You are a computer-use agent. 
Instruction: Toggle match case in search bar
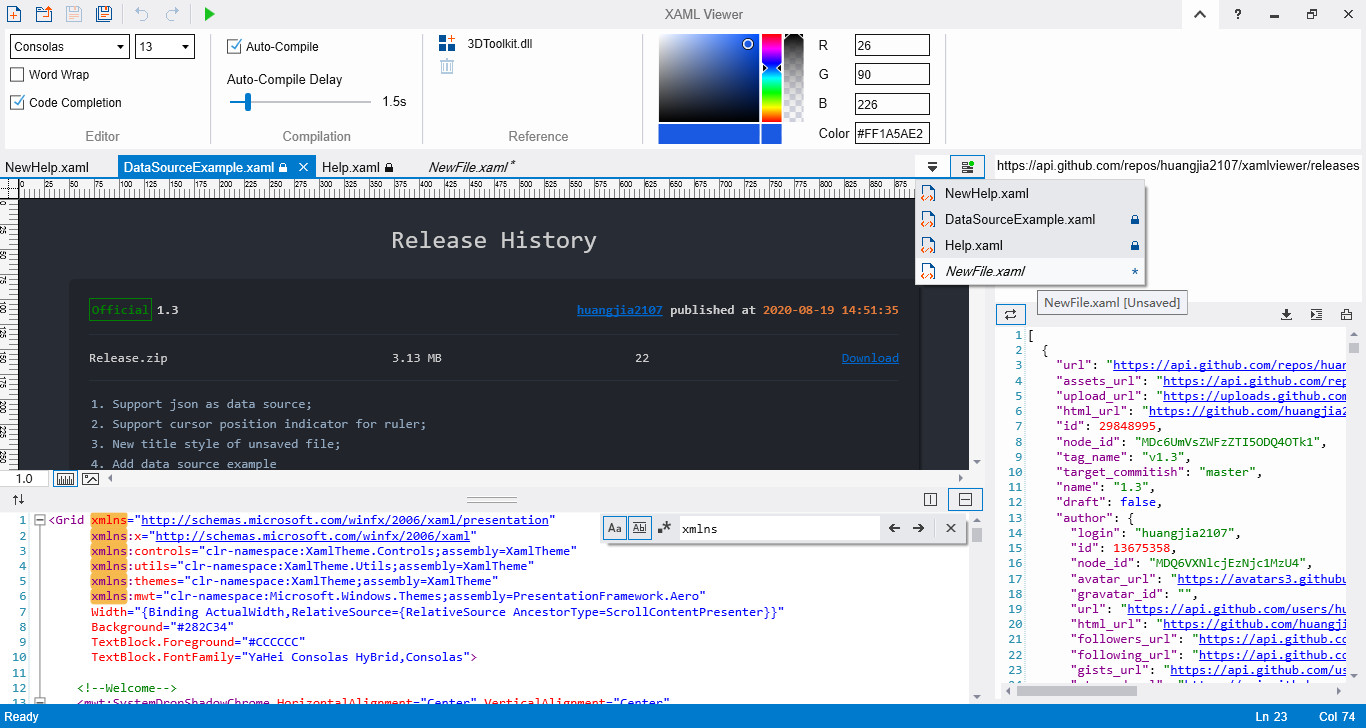click(x=615, y=528)
